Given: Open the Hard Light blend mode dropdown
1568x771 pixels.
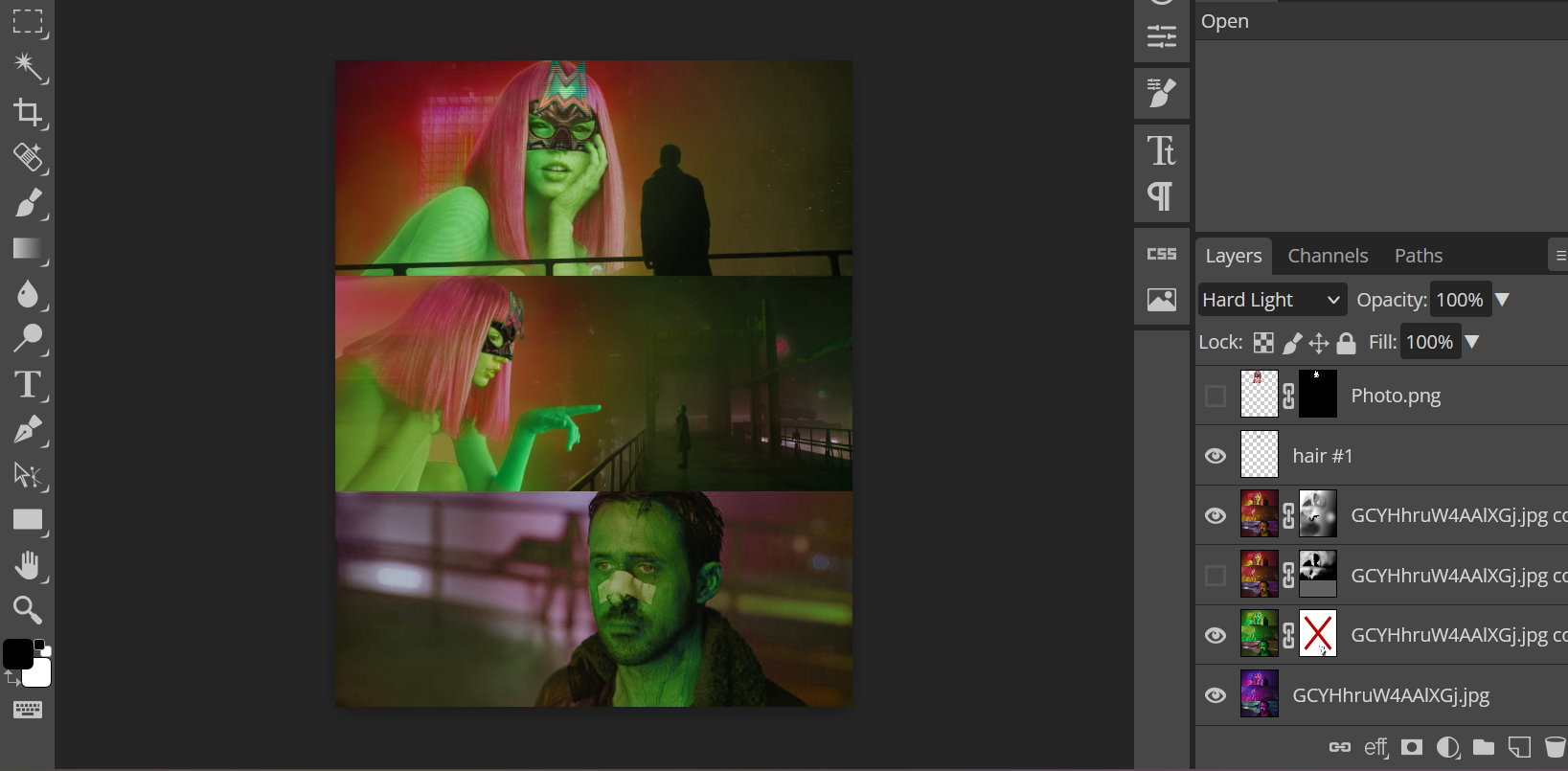Looking at the screenshot, I should pyautogui.click(x=1272, y=300).
